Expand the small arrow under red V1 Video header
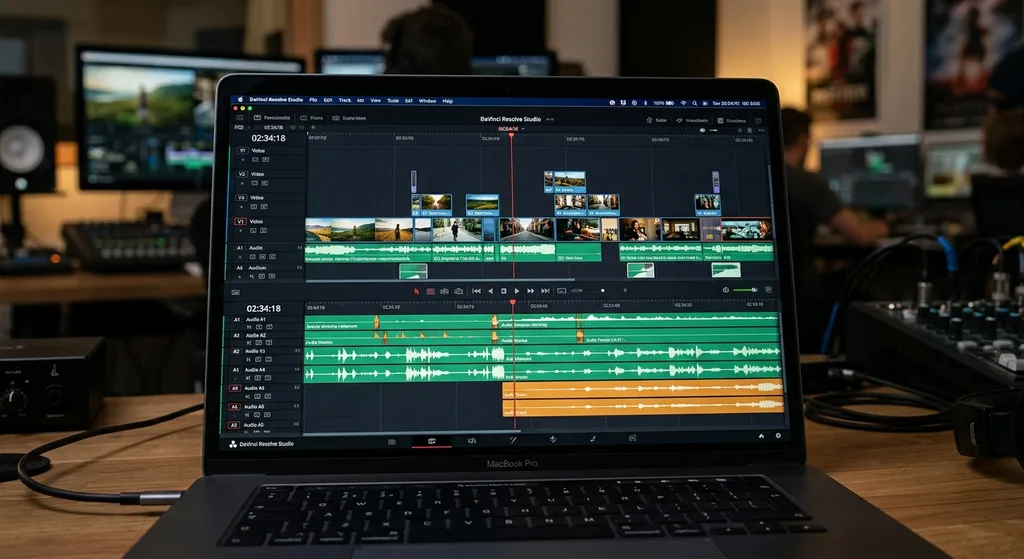This screenshot has width=1024, height=559. 242,231
